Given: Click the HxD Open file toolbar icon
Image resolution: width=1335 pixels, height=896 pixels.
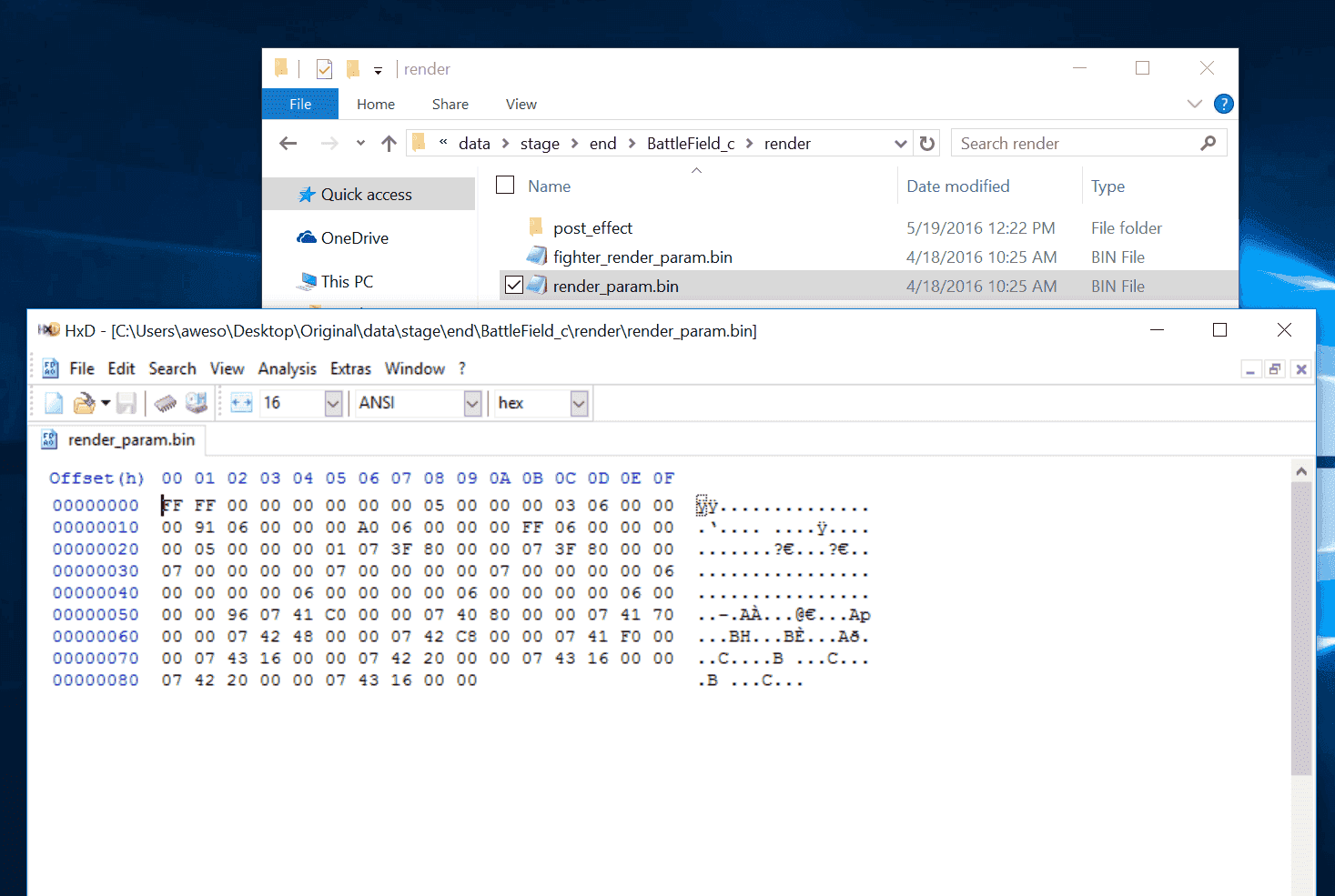Looking at the screenshot, I should point(84,403).
